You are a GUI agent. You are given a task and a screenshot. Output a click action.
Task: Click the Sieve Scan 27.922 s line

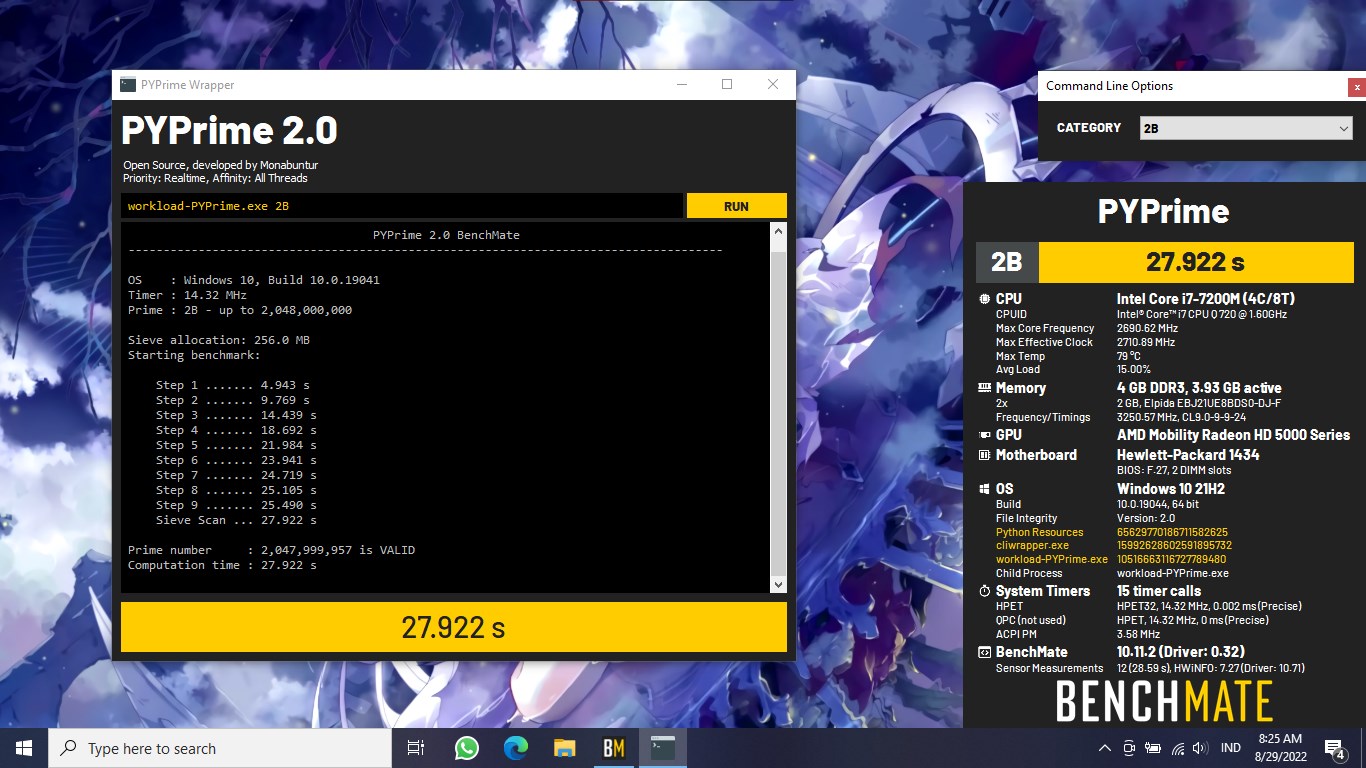click(236, 520)
